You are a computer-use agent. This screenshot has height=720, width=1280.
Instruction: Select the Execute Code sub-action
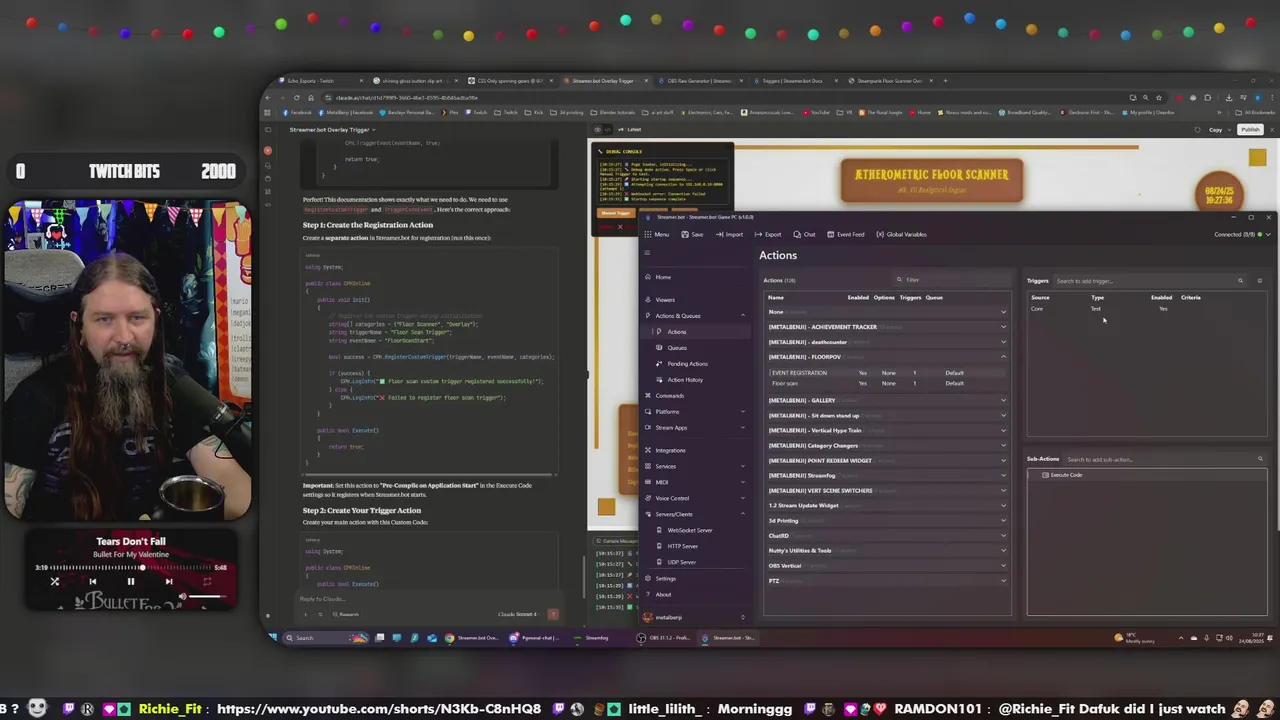coord(1146,475)
